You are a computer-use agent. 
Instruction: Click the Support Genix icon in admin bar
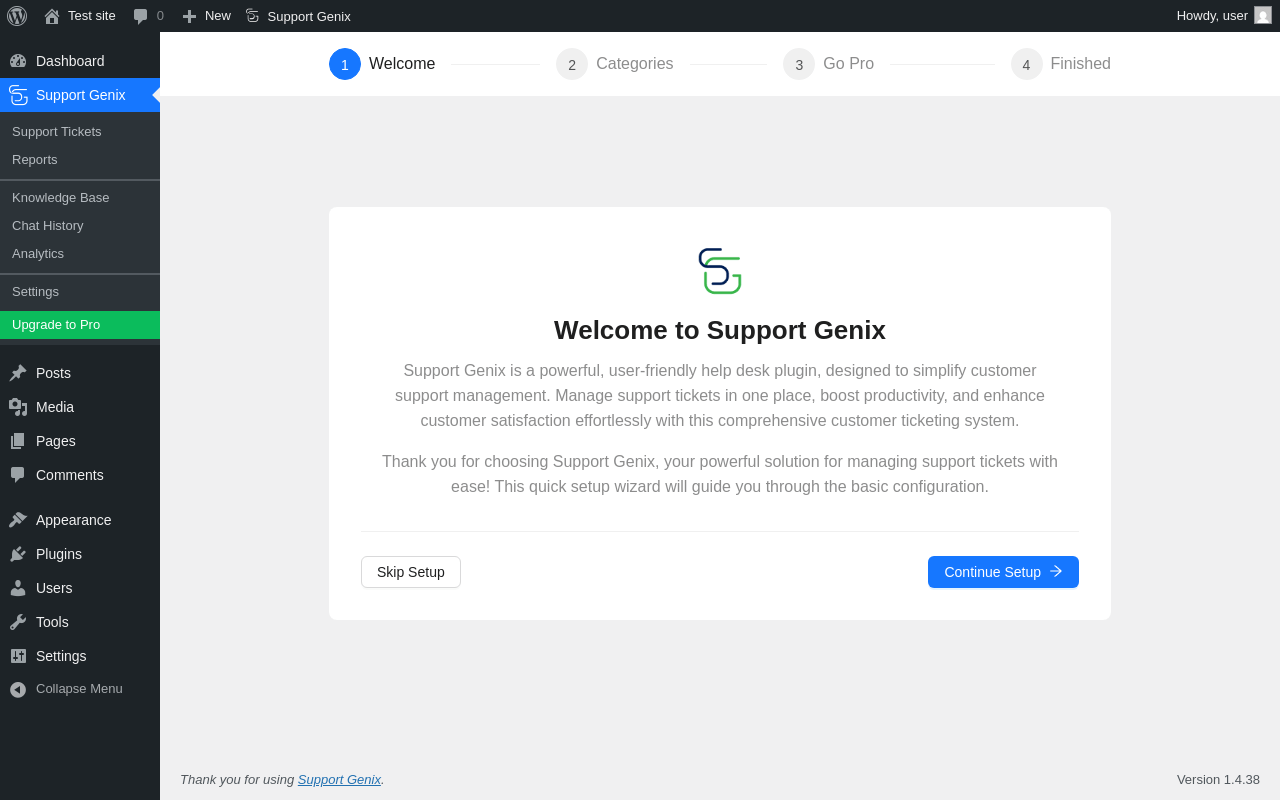point(252,16)
